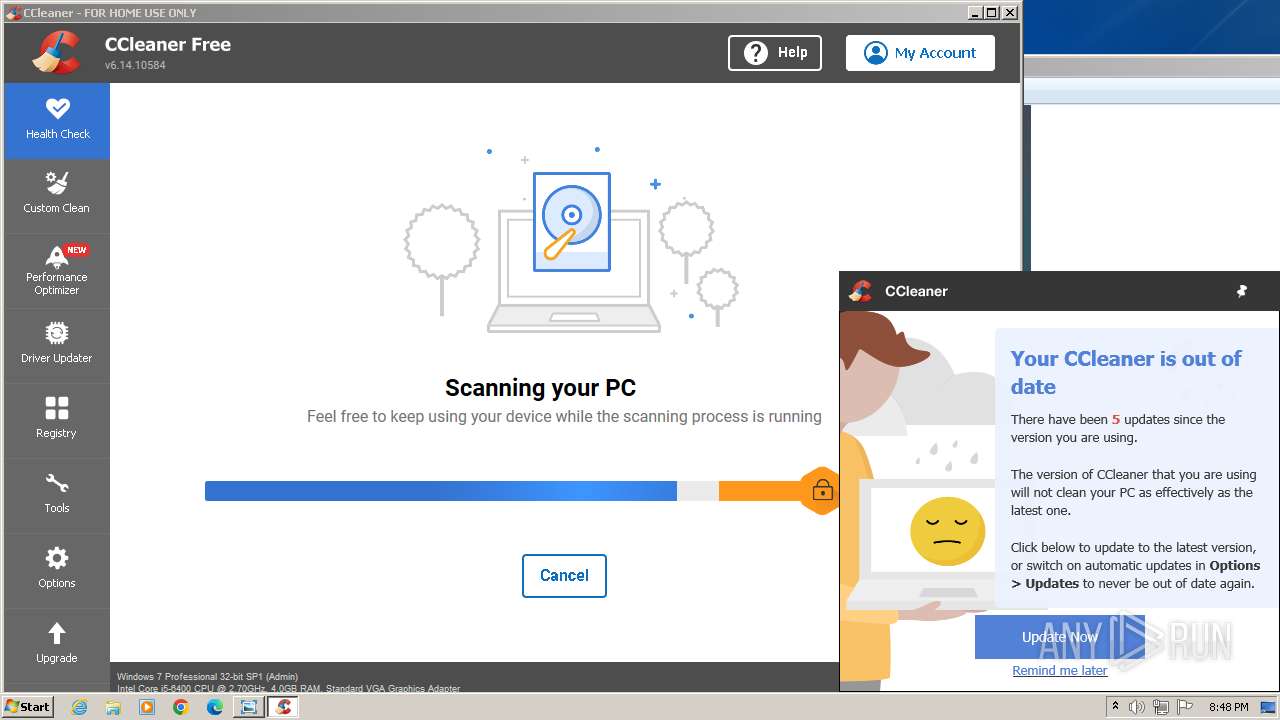Open the Windows Start menu

click(28, 707)
